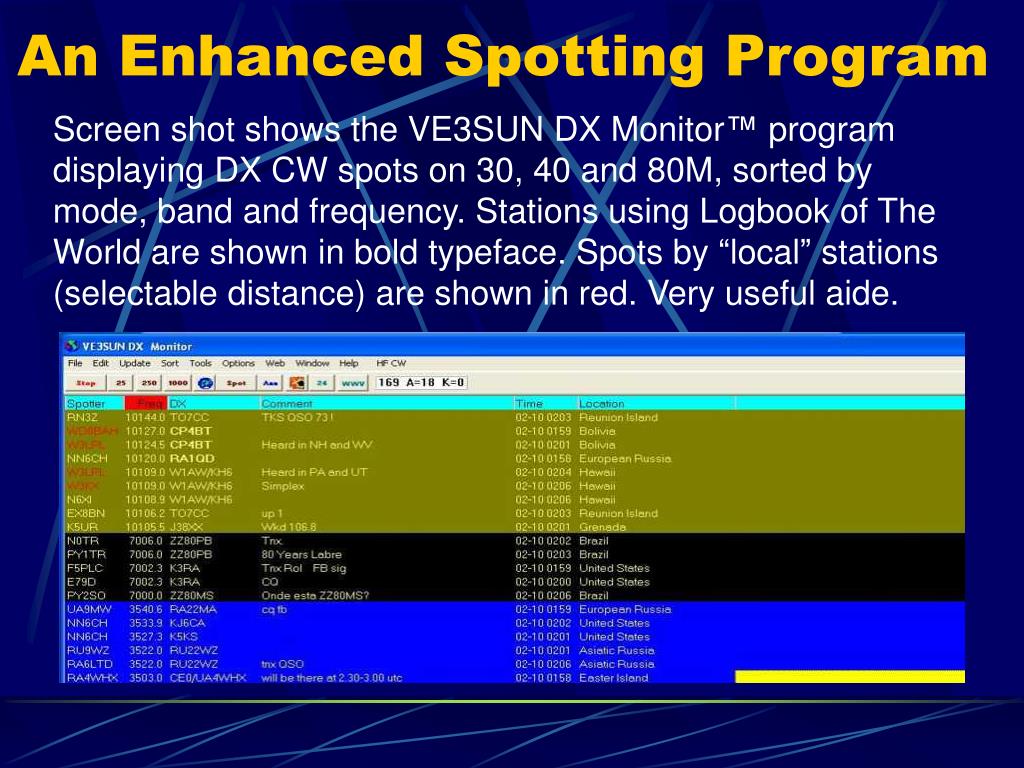Viewport: 1024px width, 768px height.
Task: Open the Window menu
Action: (312, 363)
